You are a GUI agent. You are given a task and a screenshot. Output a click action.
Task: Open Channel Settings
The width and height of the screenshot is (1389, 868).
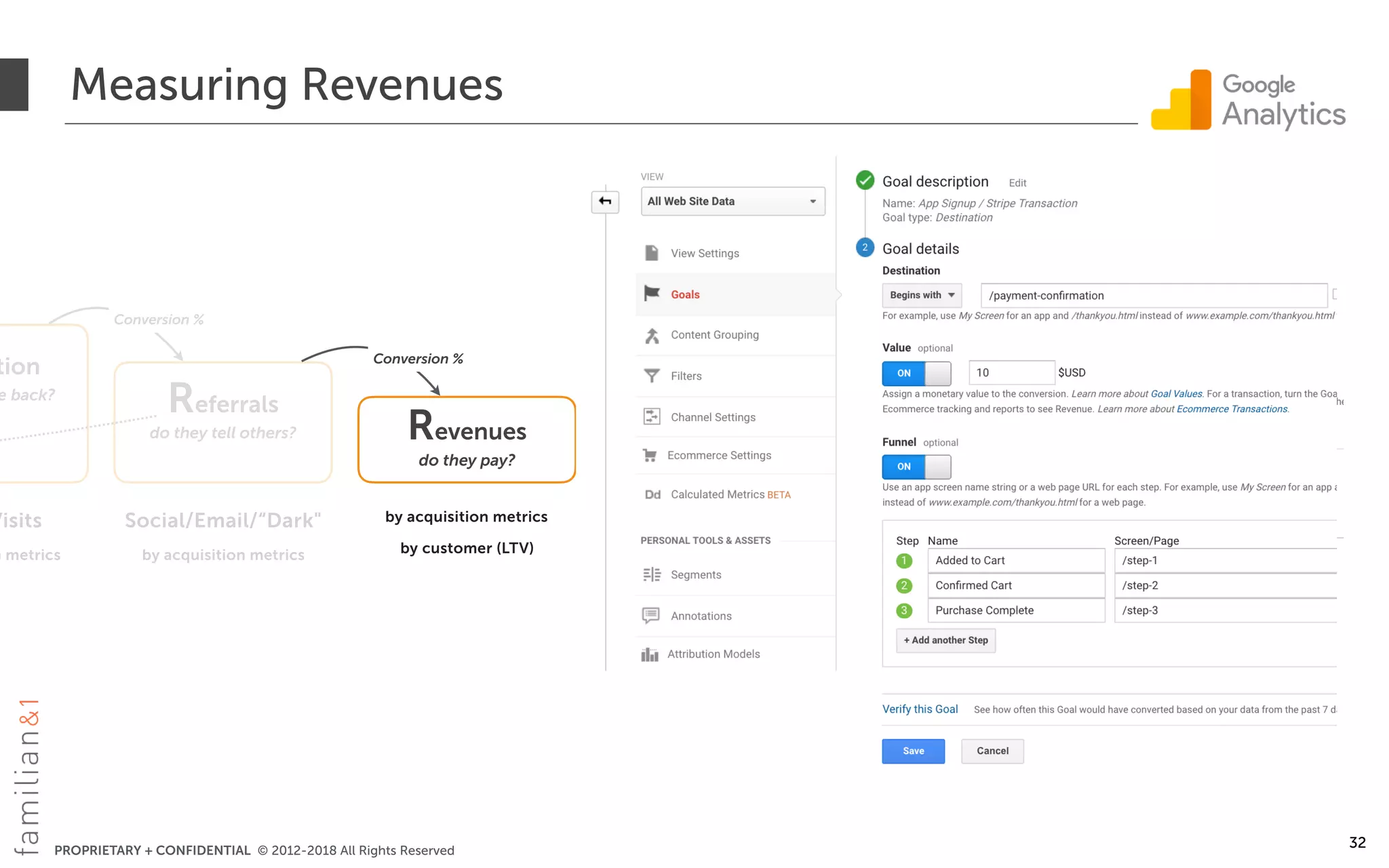click(x=713, y=417)
